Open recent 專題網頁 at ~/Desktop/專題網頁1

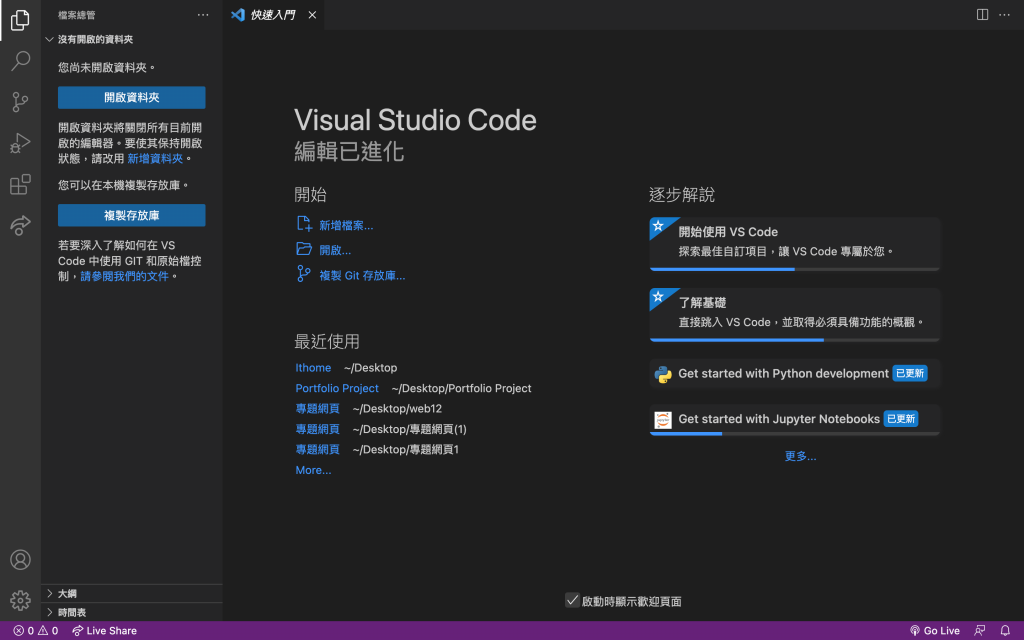pyautogui.click(x=317, y=449)
